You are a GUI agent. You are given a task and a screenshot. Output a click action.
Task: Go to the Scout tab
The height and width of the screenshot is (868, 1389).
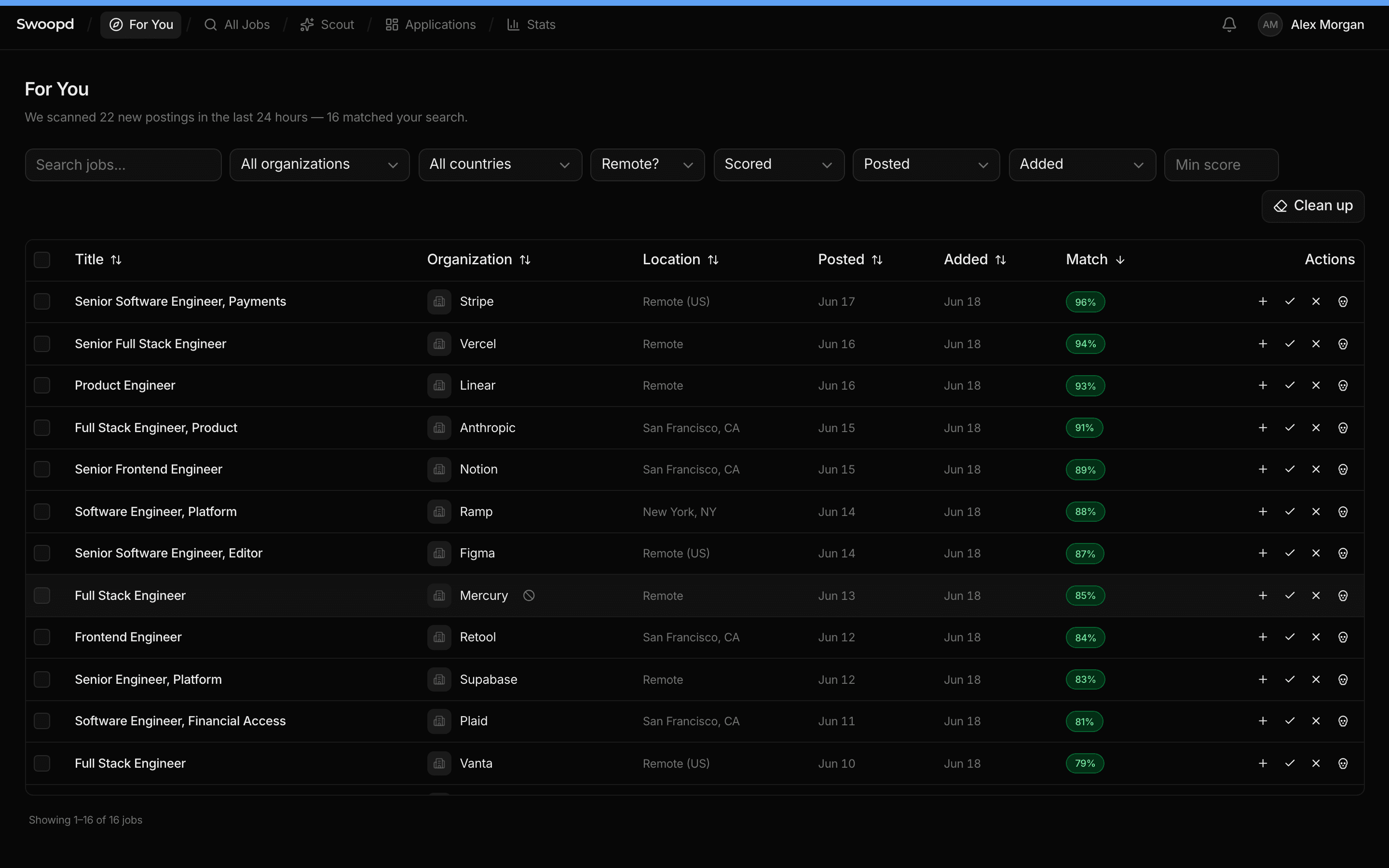(x=327, y=25)
